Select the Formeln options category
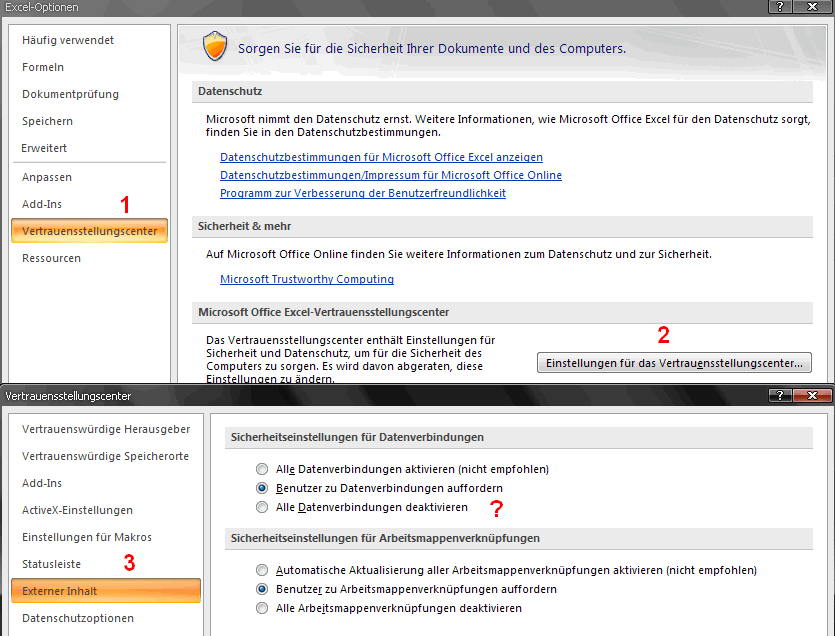This screenshot has width=835, height=636. (x=43, y=67)
